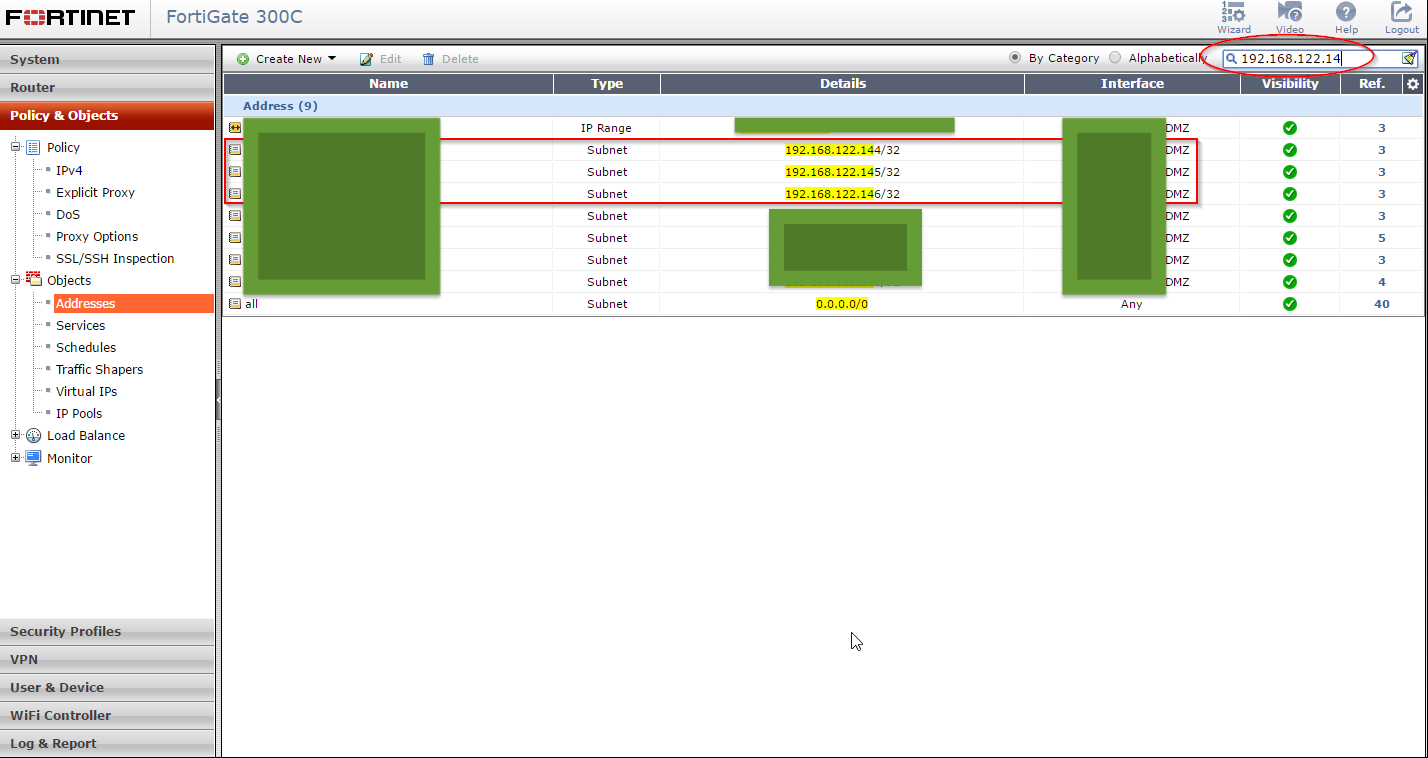Expand the Monitor tree node

[x=16, y=458]
